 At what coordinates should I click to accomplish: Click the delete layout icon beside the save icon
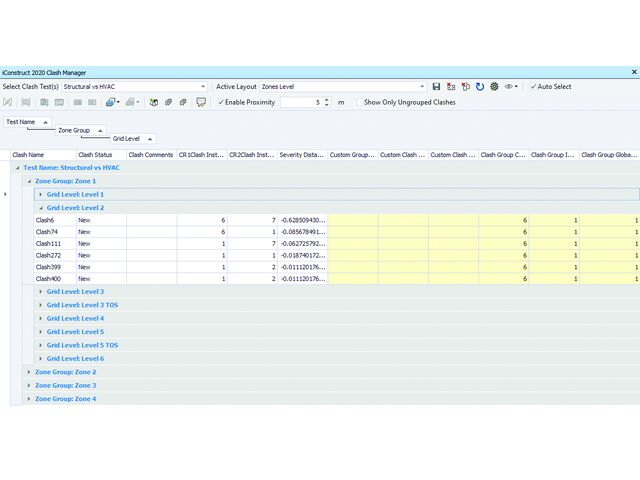451,87
